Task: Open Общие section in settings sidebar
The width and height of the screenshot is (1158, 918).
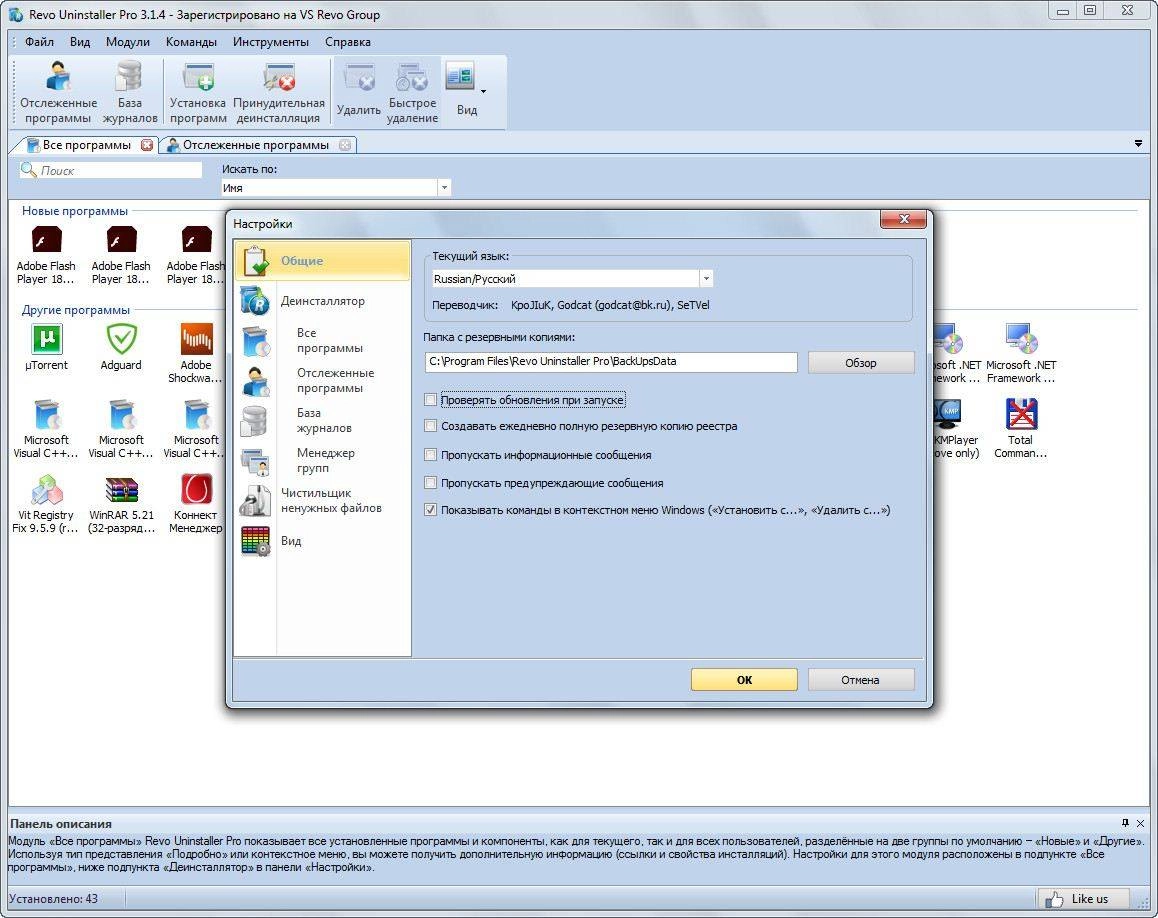Action: (x=323, y=261)
